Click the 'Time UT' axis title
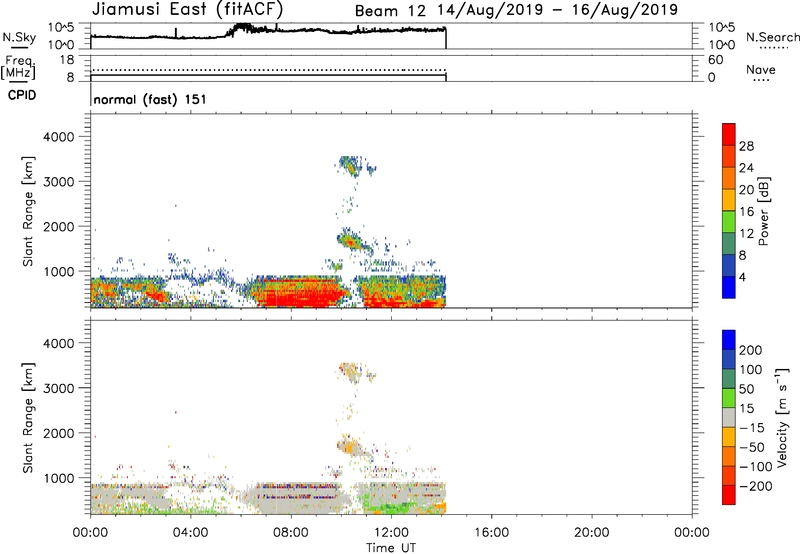The image size is (800, 554). (x=391, y=548)
